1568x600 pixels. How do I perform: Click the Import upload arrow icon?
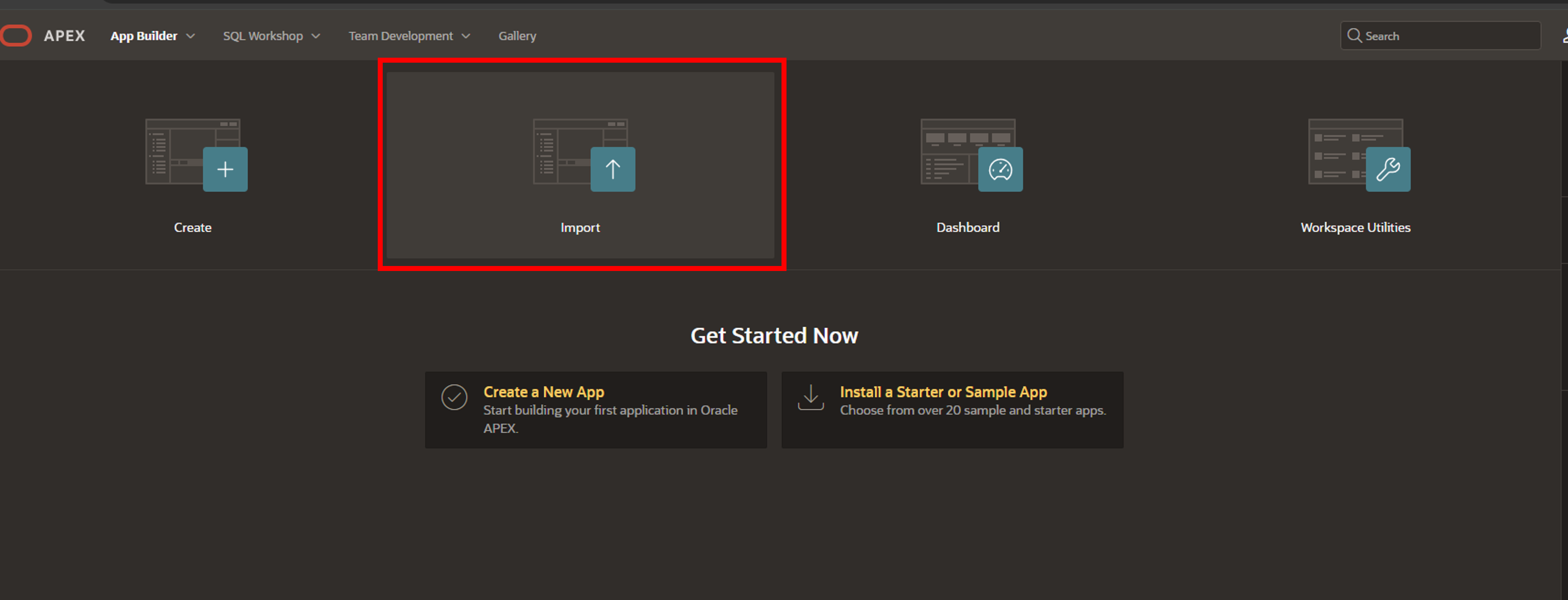[x=612, y=169]
